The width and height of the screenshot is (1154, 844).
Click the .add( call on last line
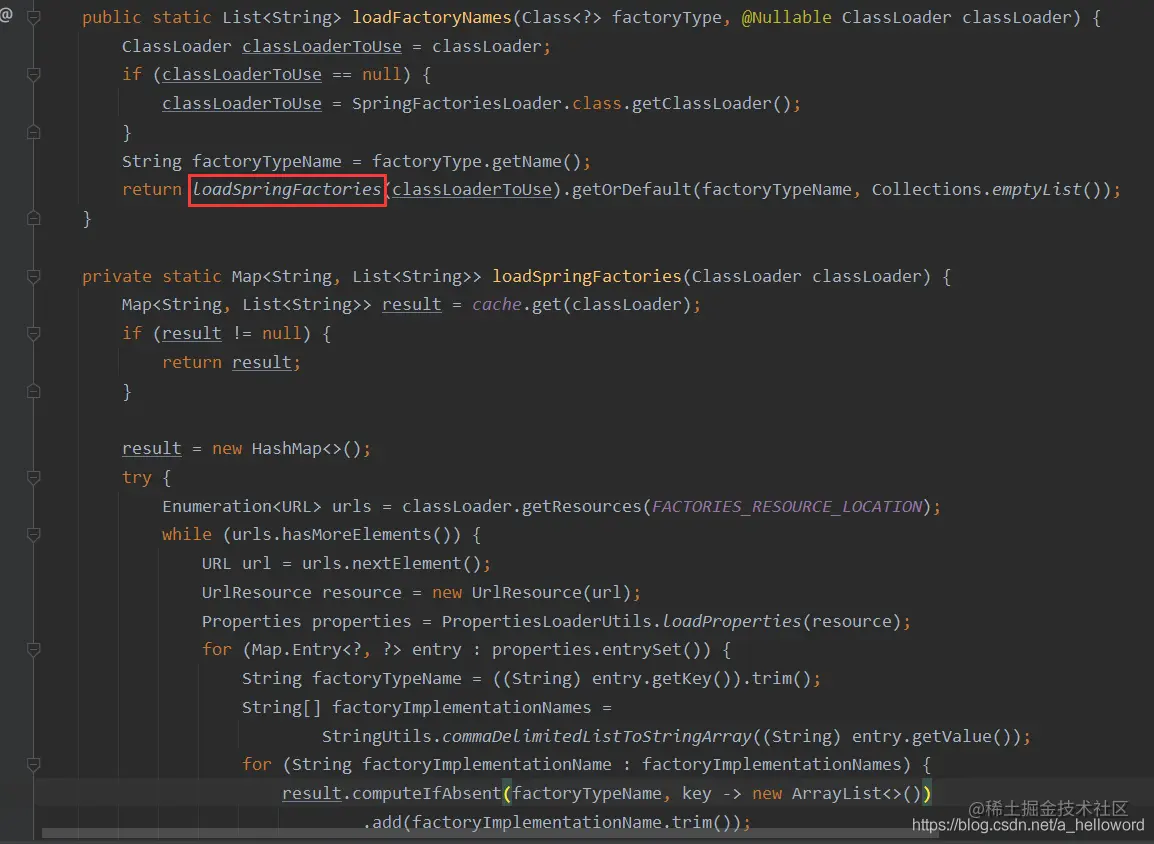click(386, 823)
